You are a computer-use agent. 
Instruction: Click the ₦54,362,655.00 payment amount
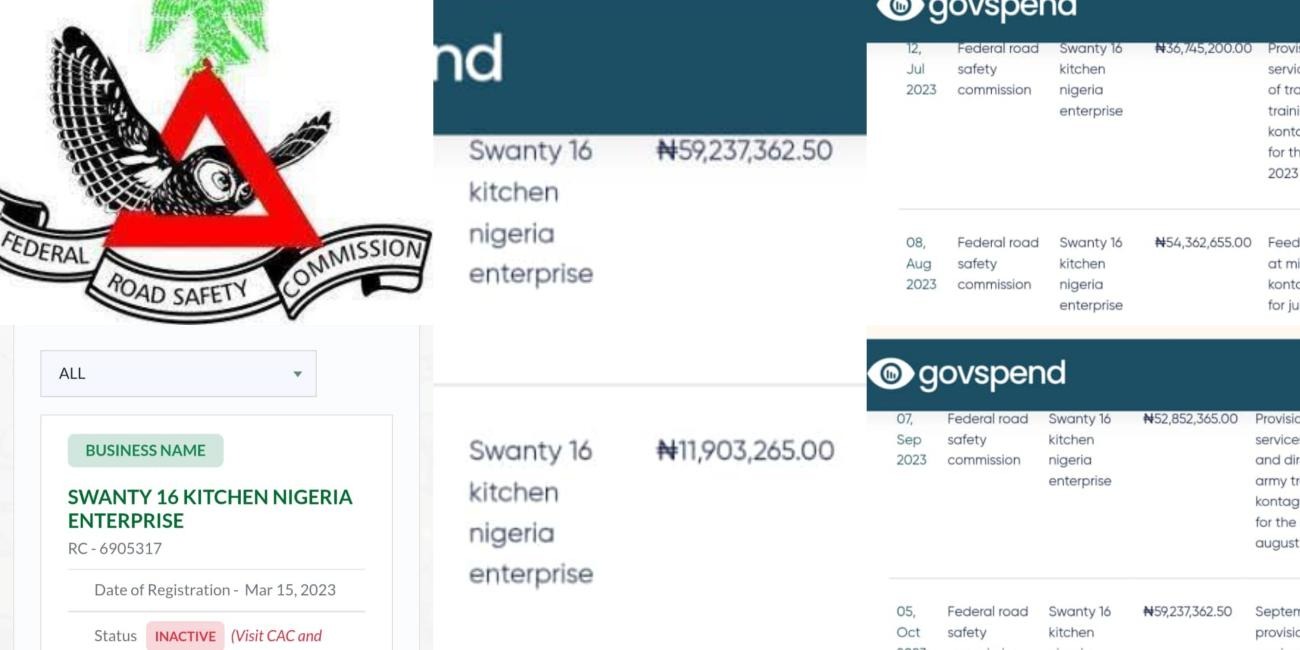point(1203,243)
